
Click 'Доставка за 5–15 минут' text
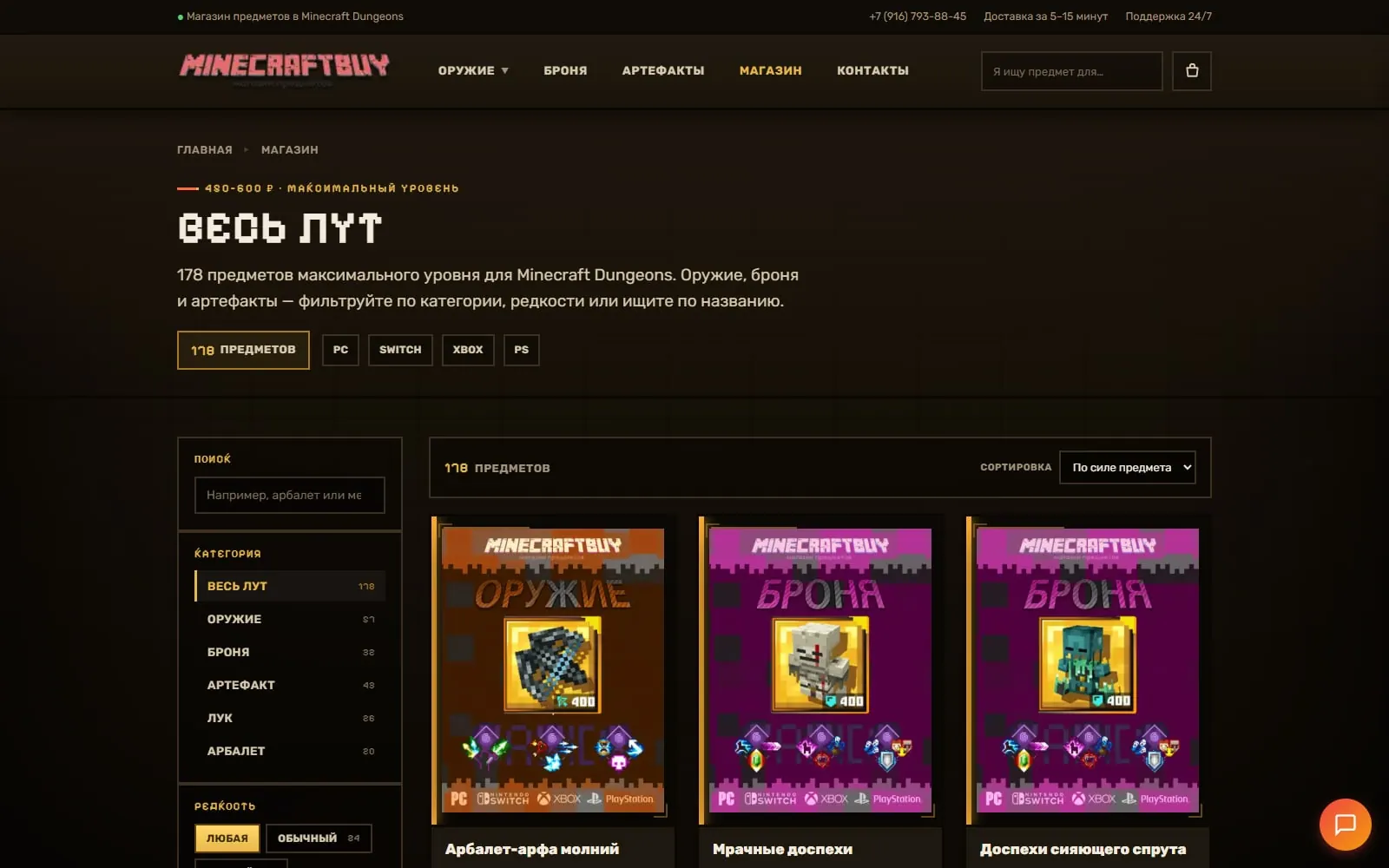click(x=1045, y=16)
